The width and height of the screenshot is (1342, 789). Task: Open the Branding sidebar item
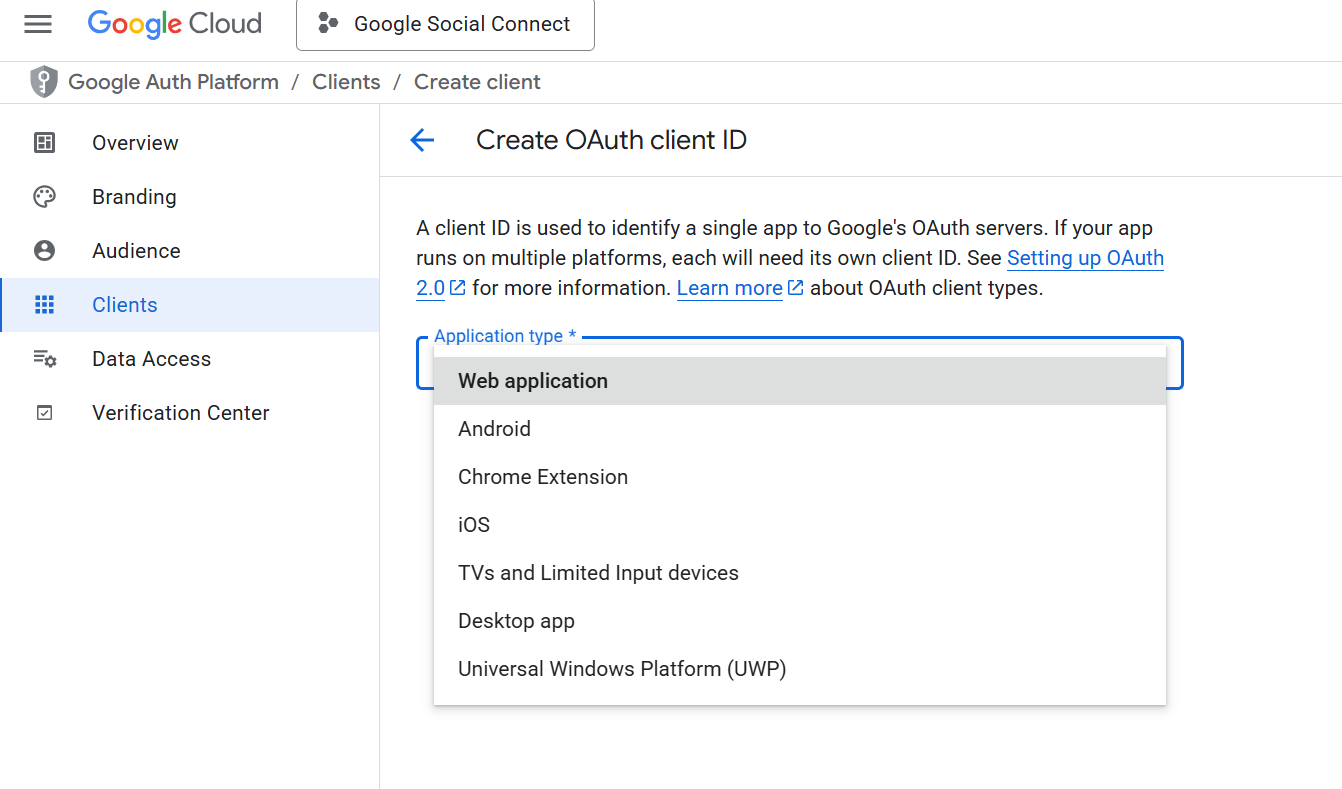[189, 197]
